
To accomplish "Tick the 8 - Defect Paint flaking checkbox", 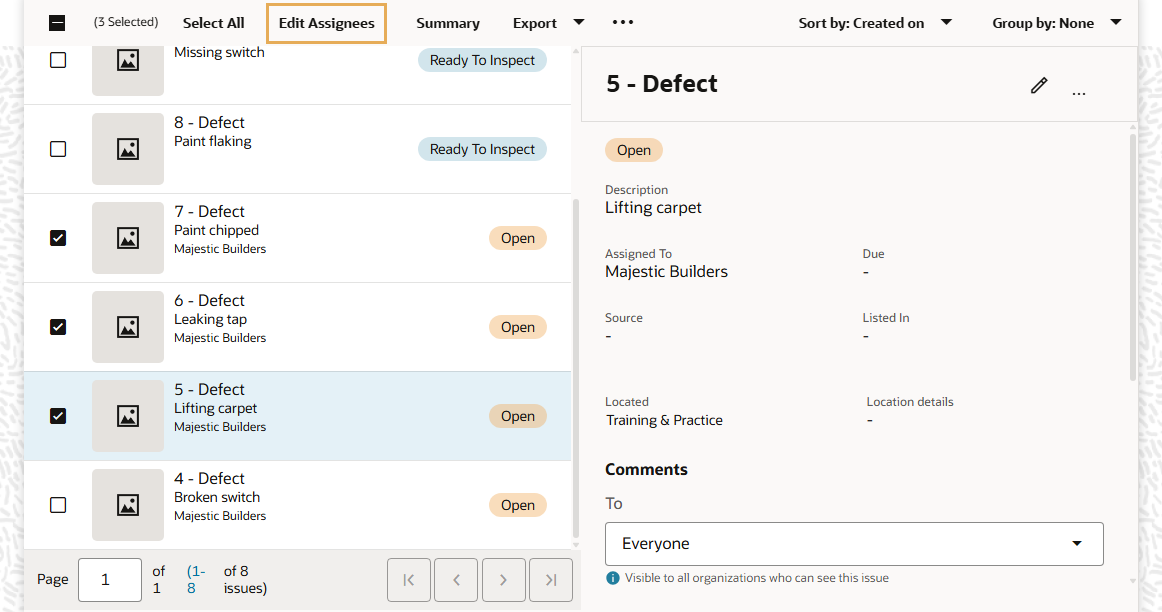I will coord(58,149).
